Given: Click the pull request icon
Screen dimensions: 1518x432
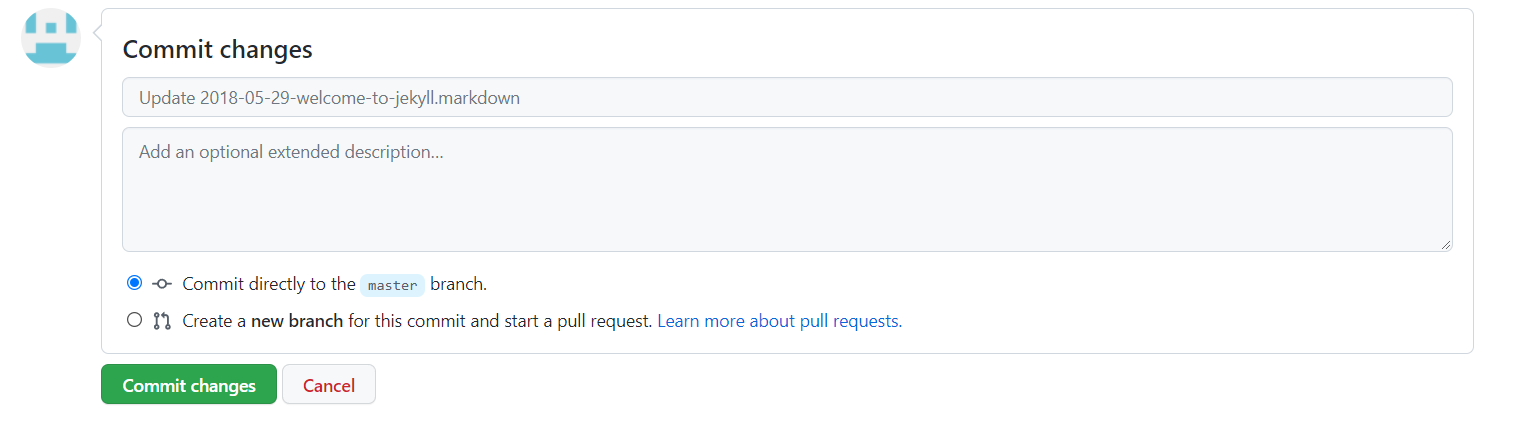Looking at the screenshot, I should tap(162, 322).
